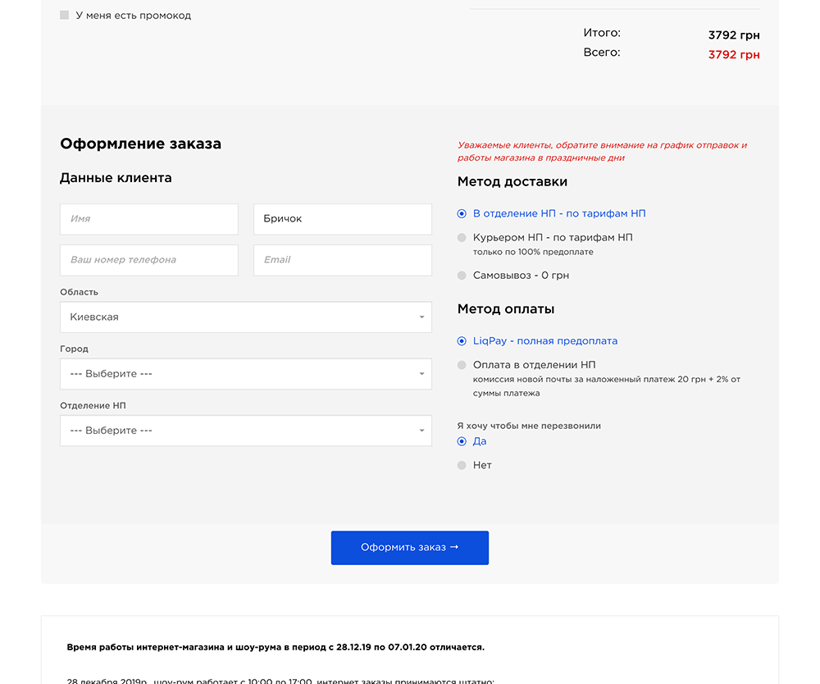Focus the "Email" input field

pyautogui.click(x=343, y=260)
